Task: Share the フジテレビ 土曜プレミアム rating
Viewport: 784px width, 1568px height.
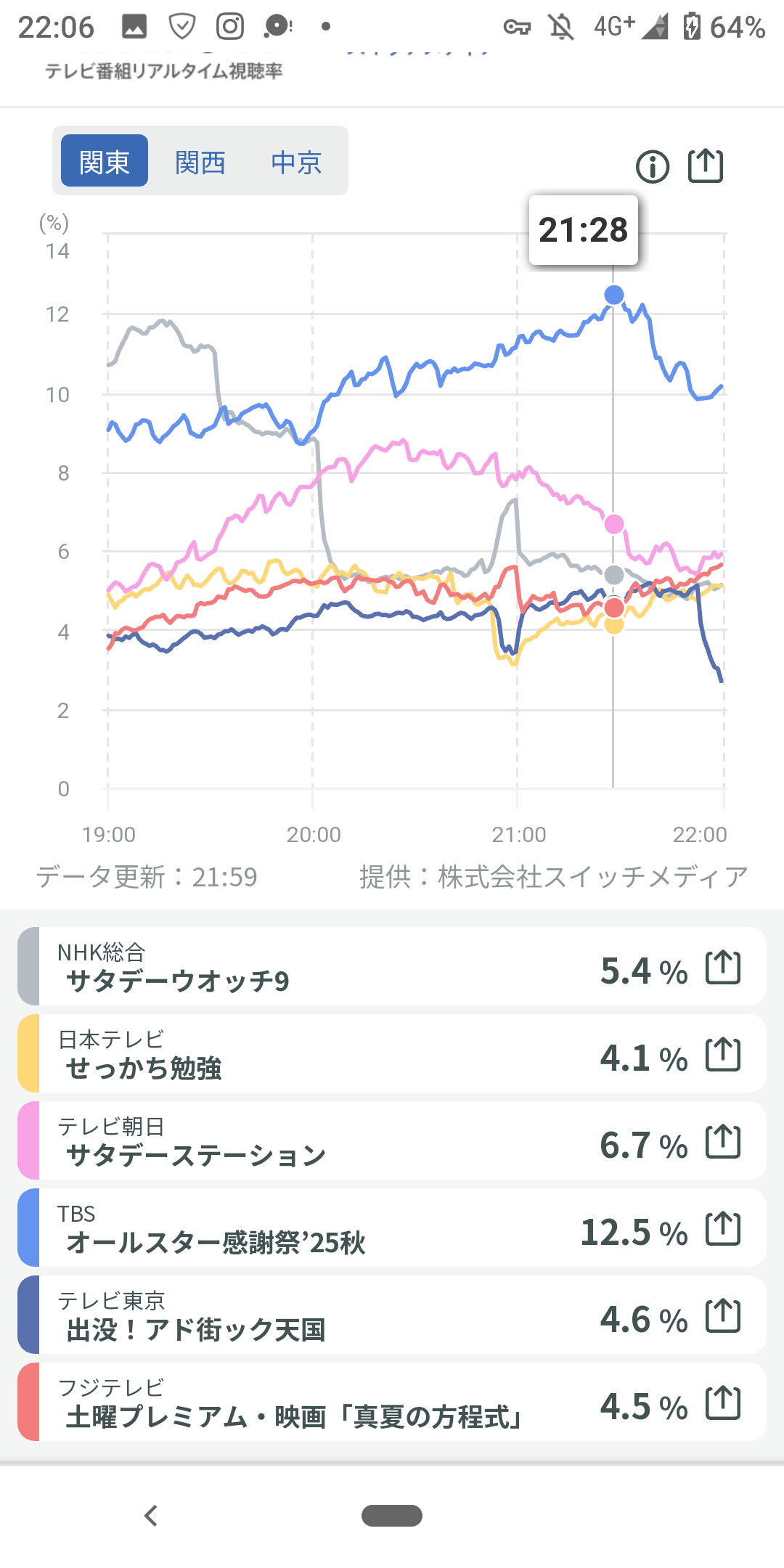Action: 723,1403
